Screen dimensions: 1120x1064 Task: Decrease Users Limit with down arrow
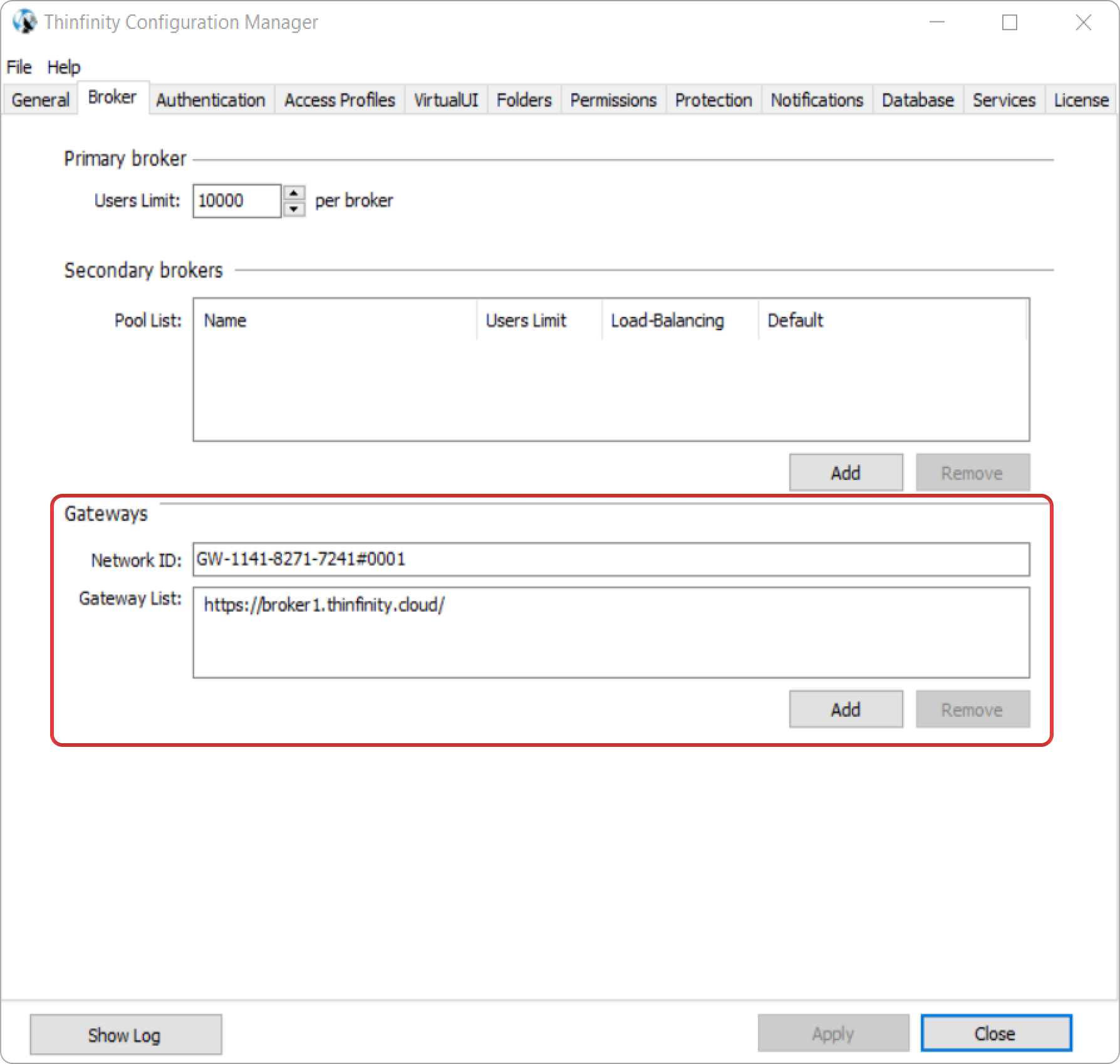pyautogui.click(x=294, y=209)
